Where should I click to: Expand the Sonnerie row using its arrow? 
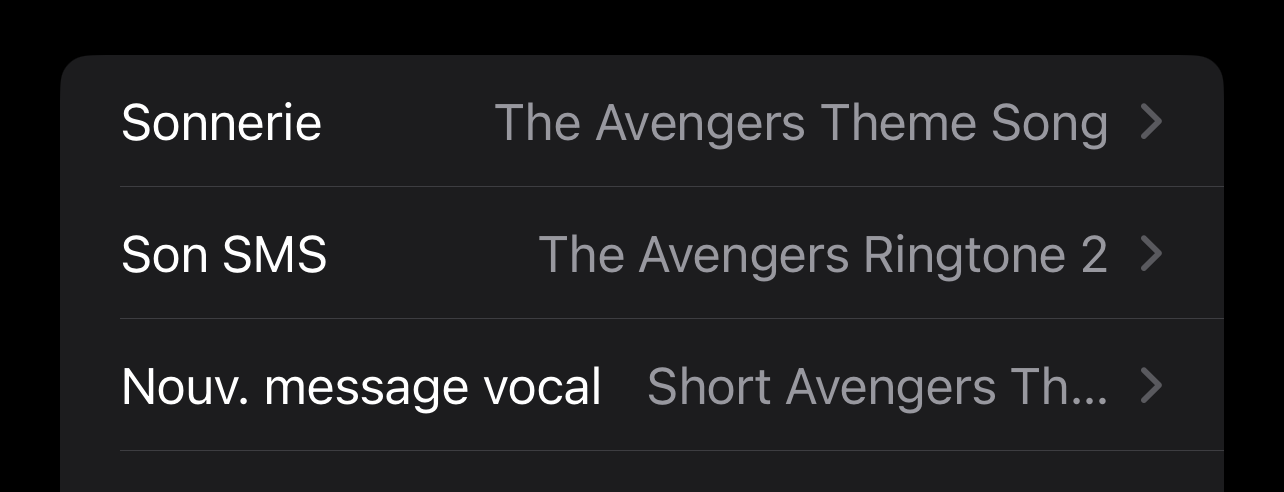tap(1151, 123)
